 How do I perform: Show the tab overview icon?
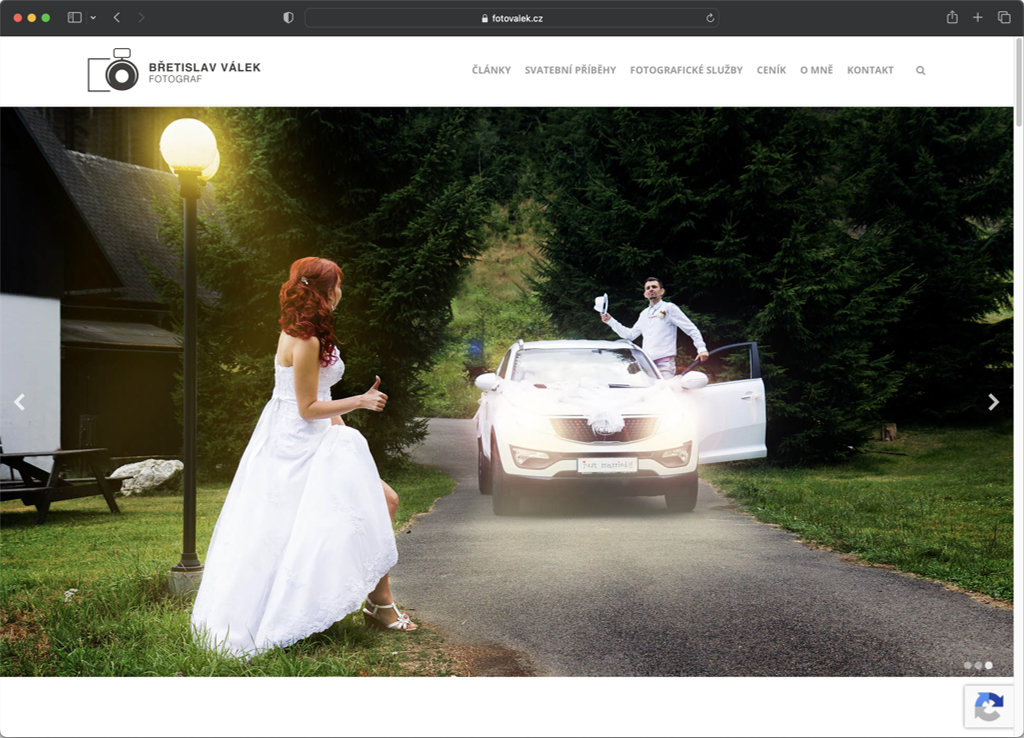pyautogui.click(x=1004, y=18)
